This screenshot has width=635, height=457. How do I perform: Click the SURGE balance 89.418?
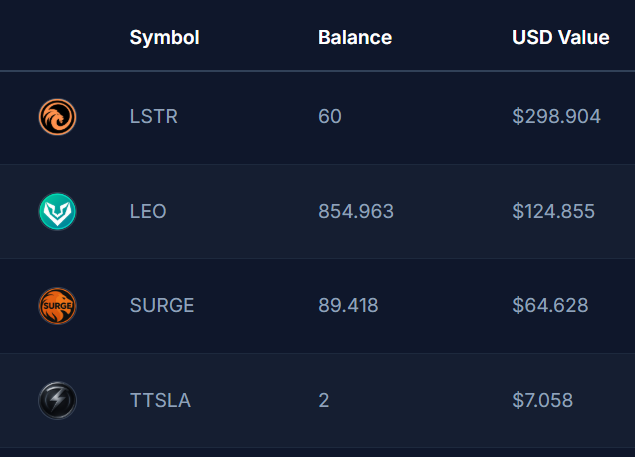tap(348, 305)
